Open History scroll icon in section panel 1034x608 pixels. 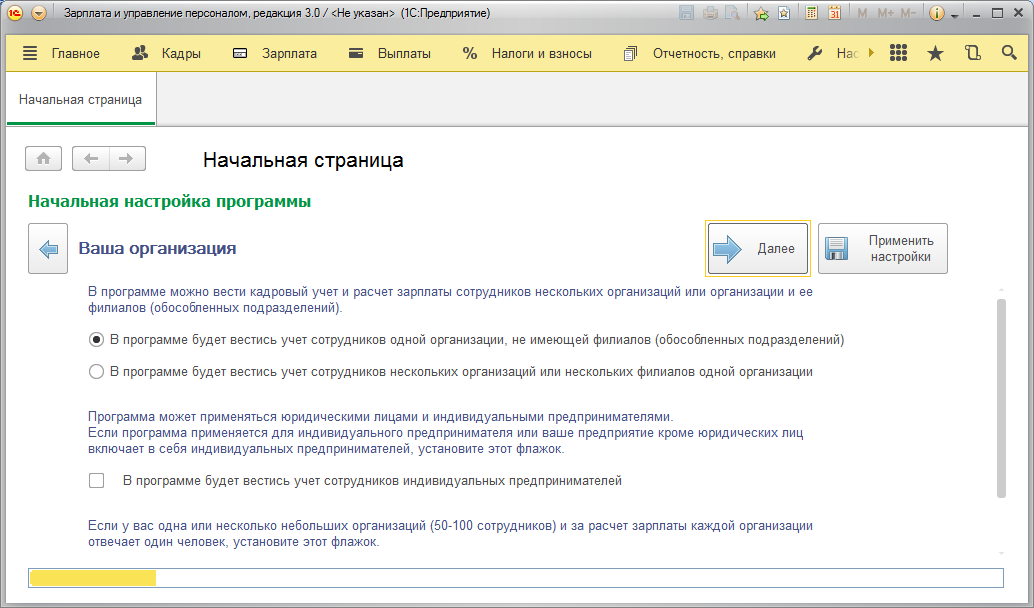(972, 54)
